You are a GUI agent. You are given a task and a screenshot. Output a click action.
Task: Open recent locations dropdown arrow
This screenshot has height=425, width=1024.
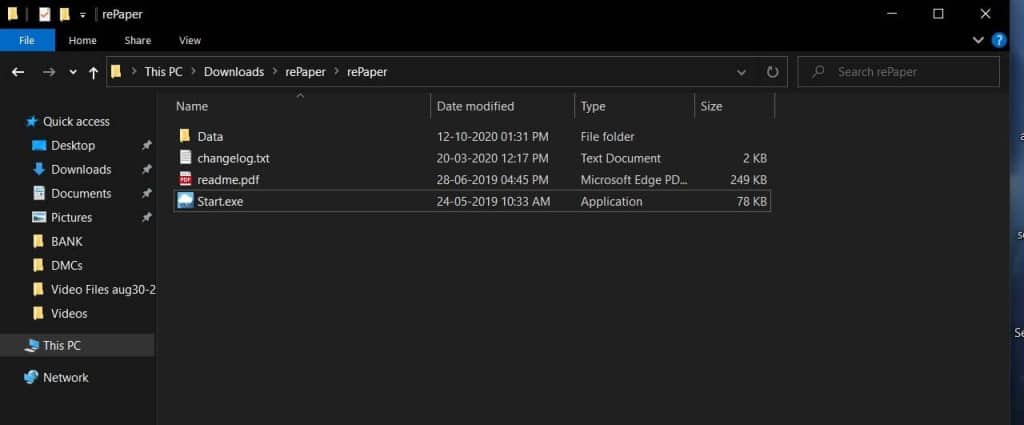pos(72,72)
